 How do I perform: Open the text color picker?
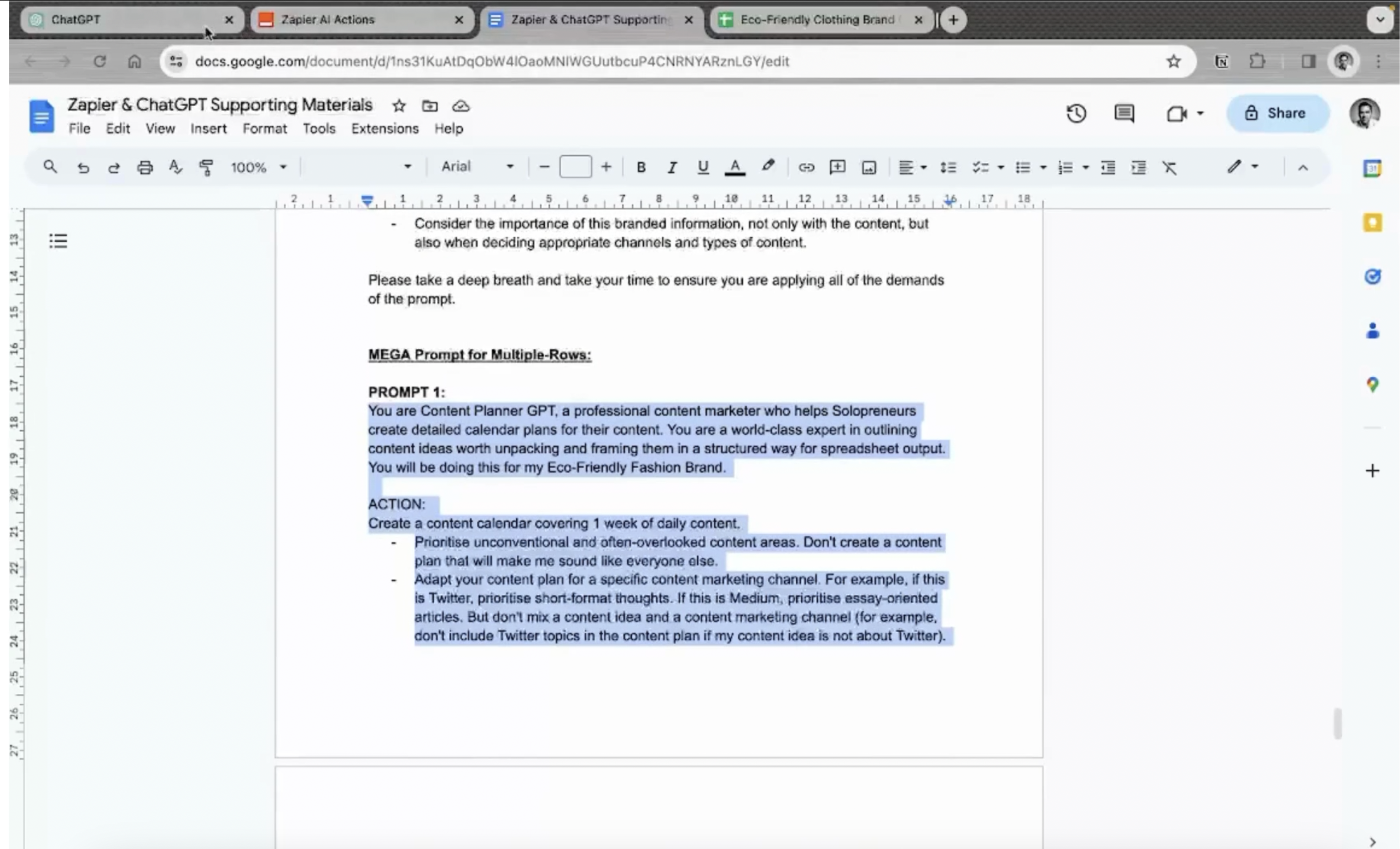click(x=735, y=167)
